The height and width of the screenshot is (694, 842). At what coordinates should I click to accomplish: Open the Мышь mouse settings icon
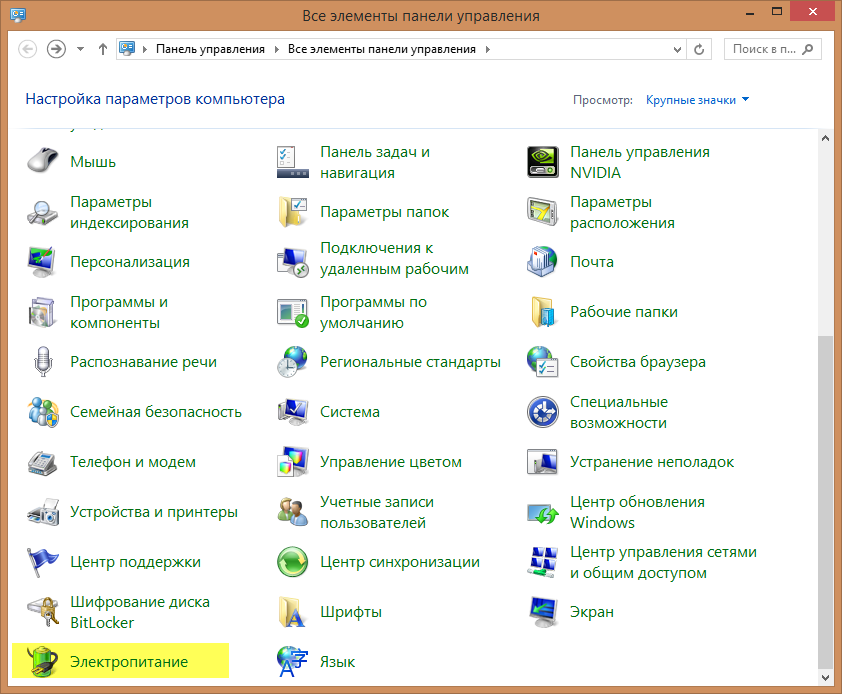pos(43,162)
